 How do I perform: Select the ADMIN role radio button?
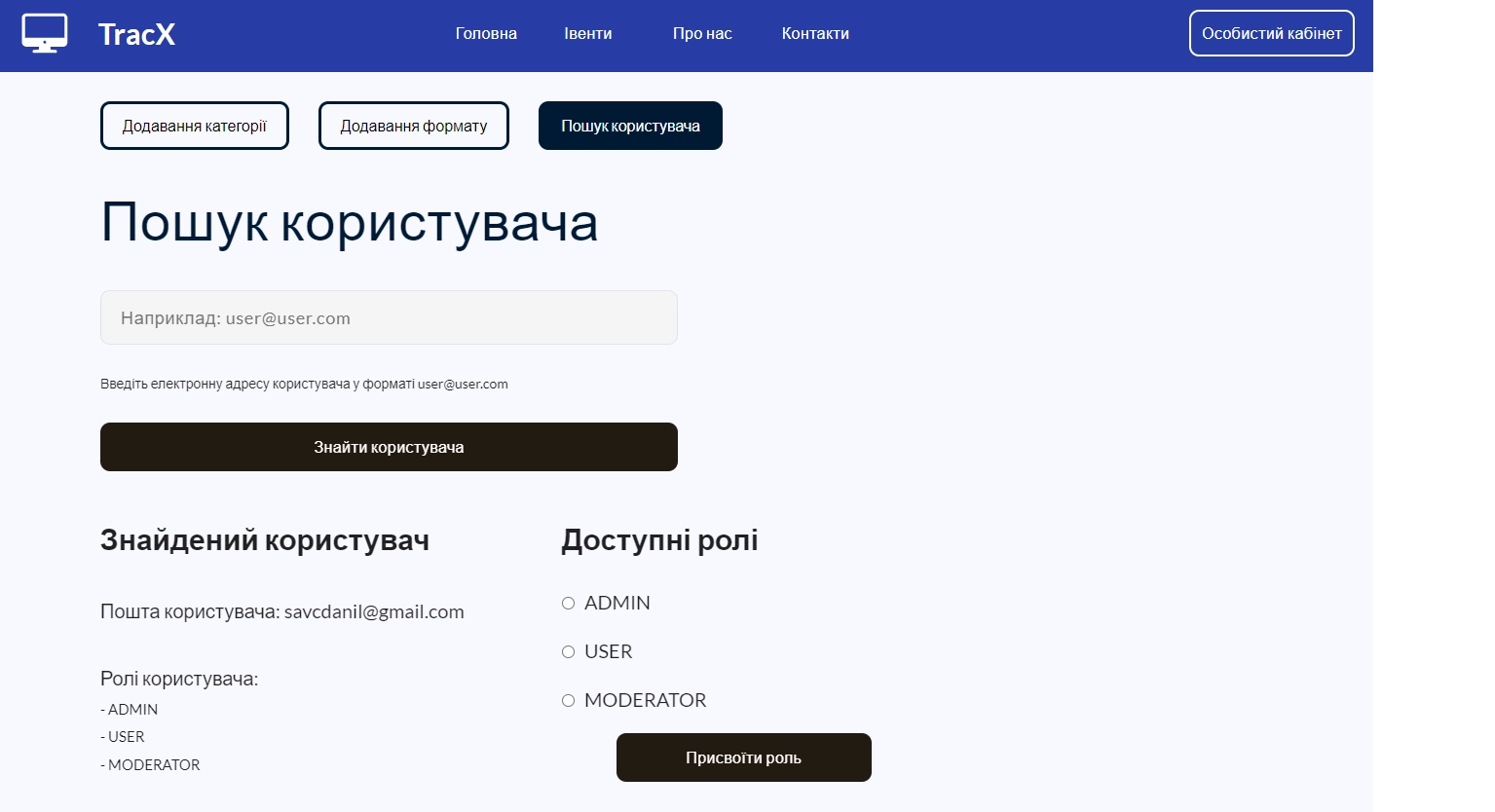tap(569, 603)
